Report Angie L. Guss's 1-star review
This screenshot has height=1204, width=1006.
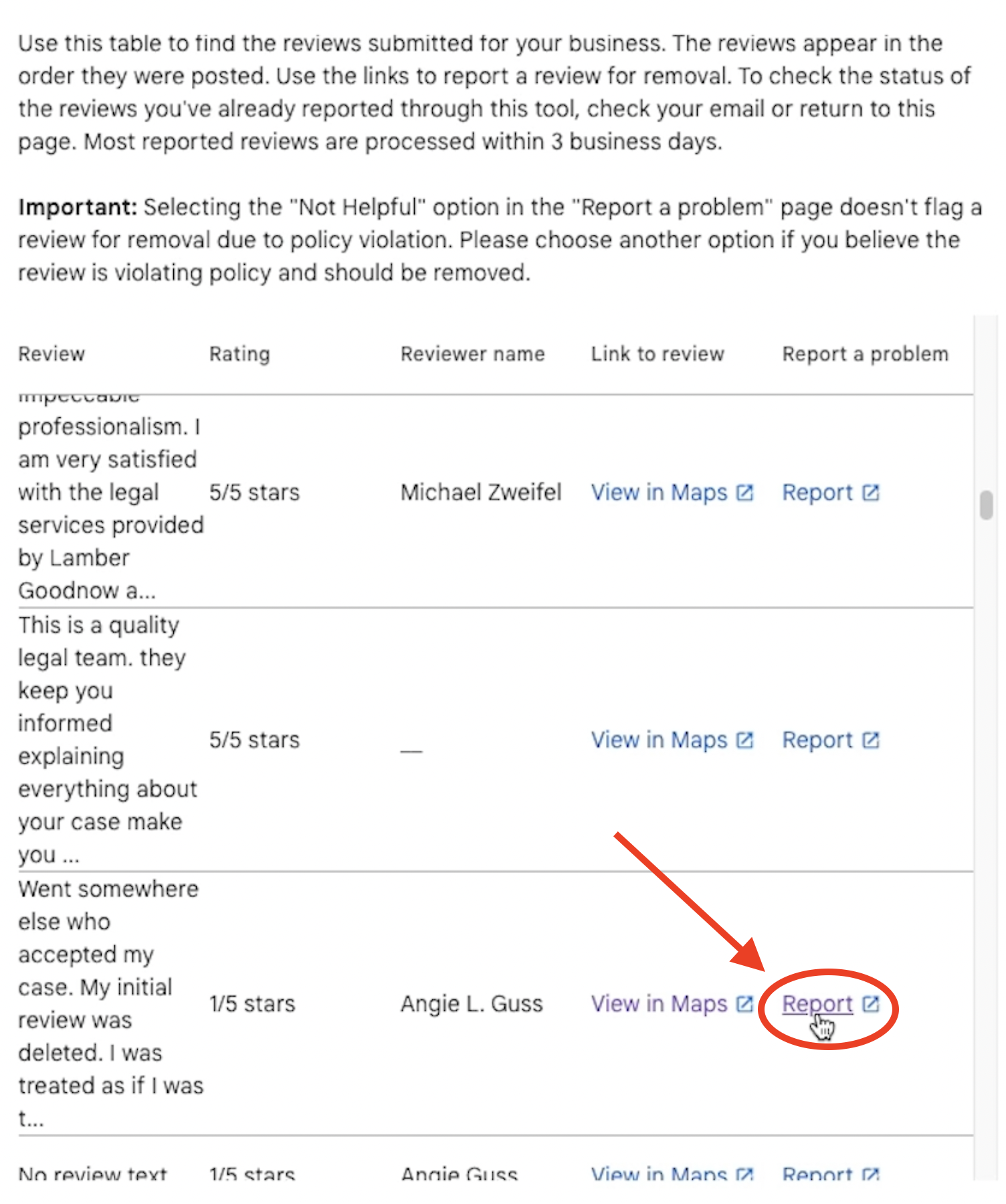click(x=817, y=1004)
